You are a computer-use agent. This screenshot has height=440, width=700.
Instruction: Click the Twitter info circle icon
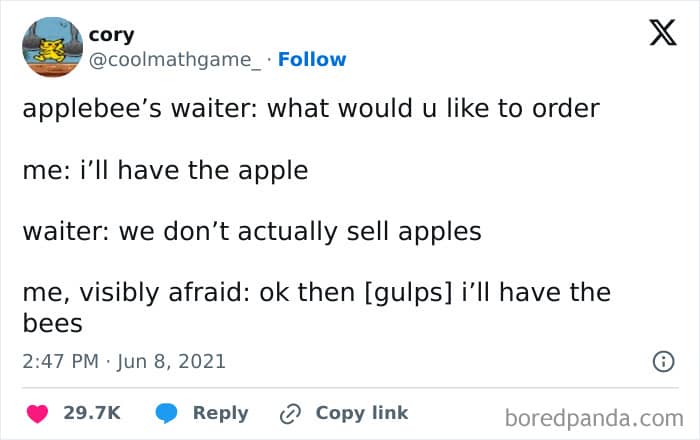click(x=662, y=362)
